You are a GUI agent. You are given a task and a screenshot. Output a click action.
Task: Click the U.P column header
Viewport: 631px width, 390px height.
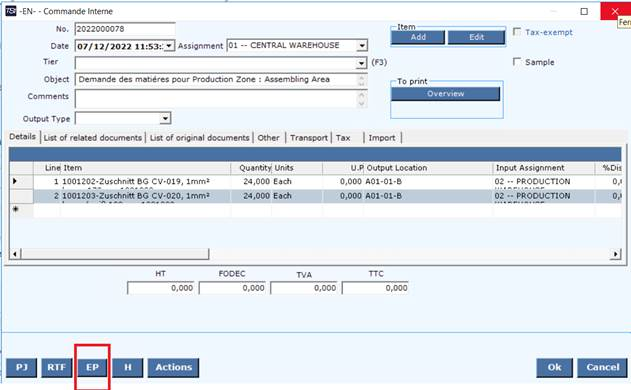point(343,168)
